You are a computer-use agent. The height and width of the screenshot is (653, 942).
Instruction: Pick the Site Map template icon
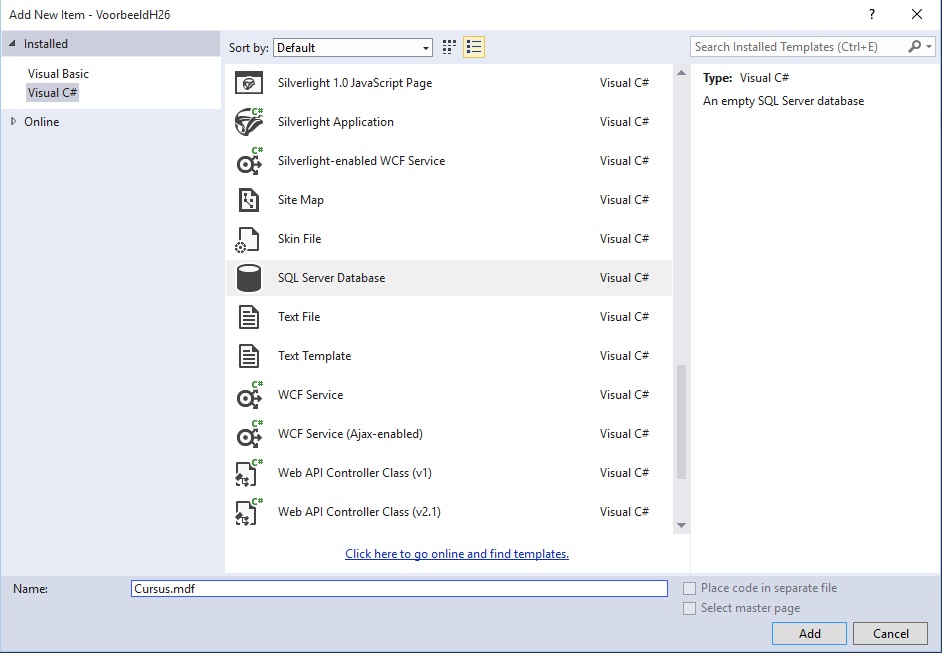pyautogui.click(x=249, y=200)
